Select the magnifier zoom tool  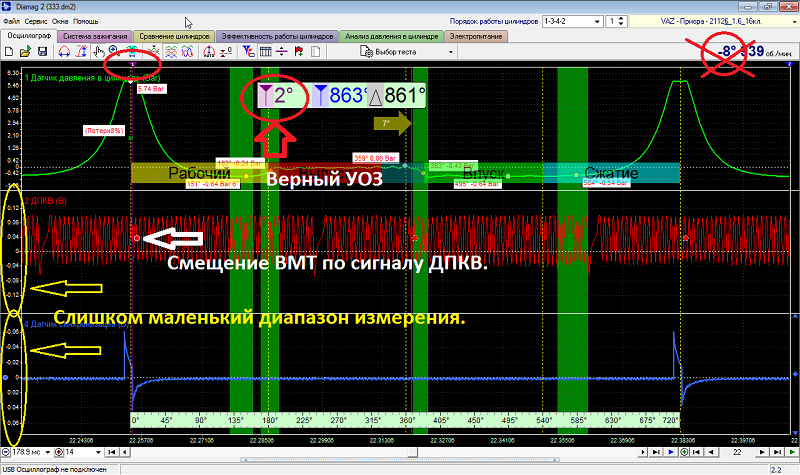114,52
